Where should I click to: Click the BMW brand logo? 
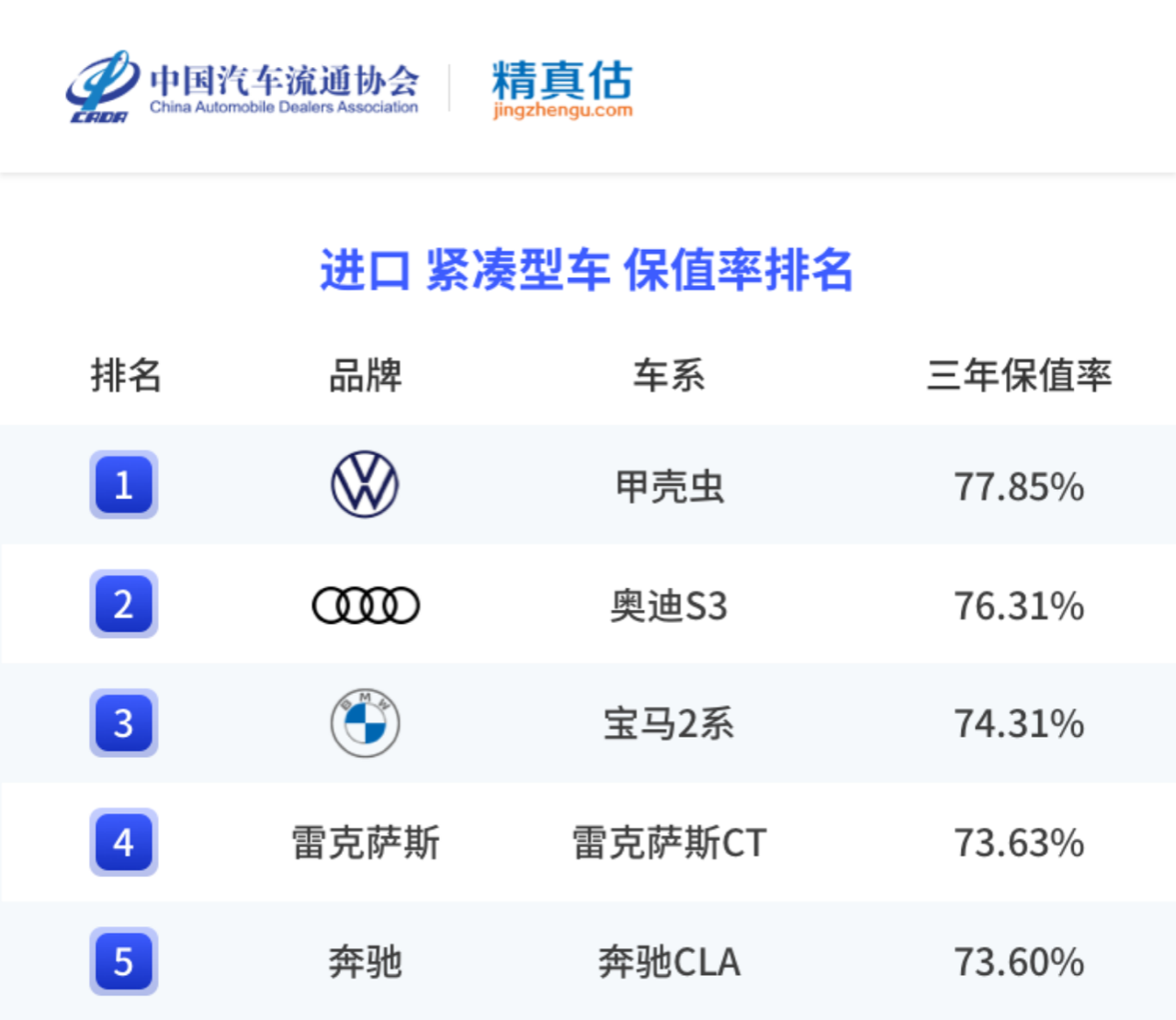(365, 723)
